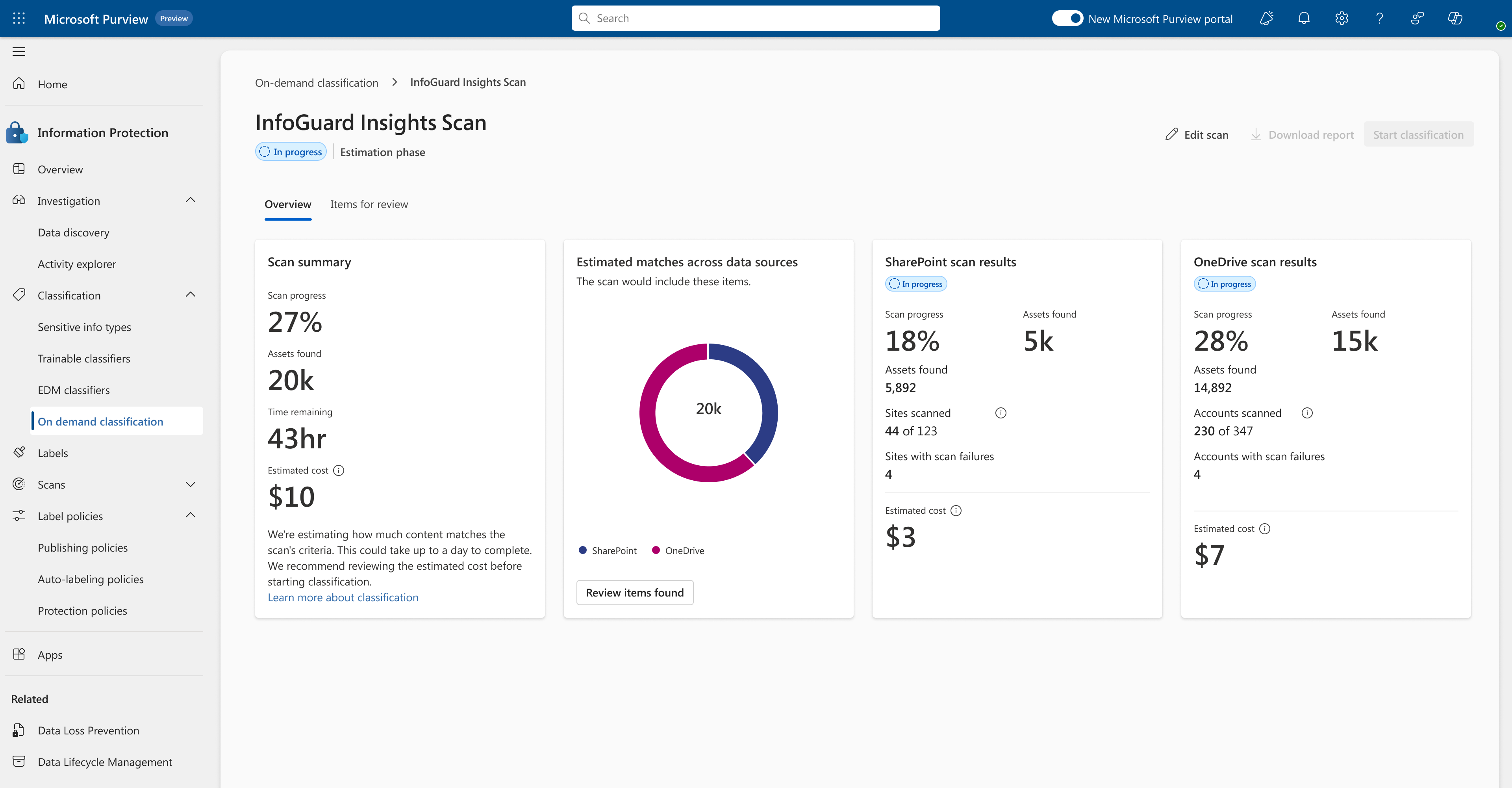Open the settings gear
The height and width of the screenshot is (788, 1512).
tap(1341, 18)
